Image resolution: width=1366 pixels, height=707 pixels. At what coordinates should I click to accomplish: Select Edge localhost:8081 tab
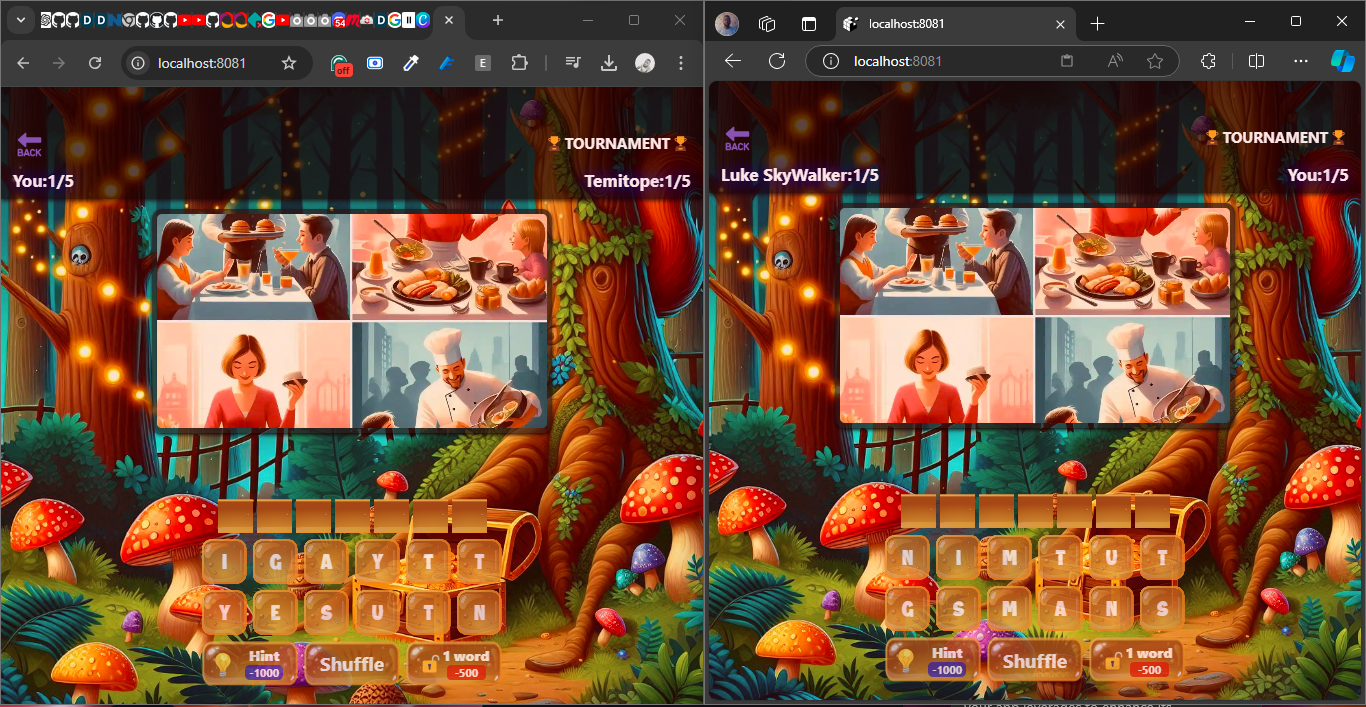(956, 23)
